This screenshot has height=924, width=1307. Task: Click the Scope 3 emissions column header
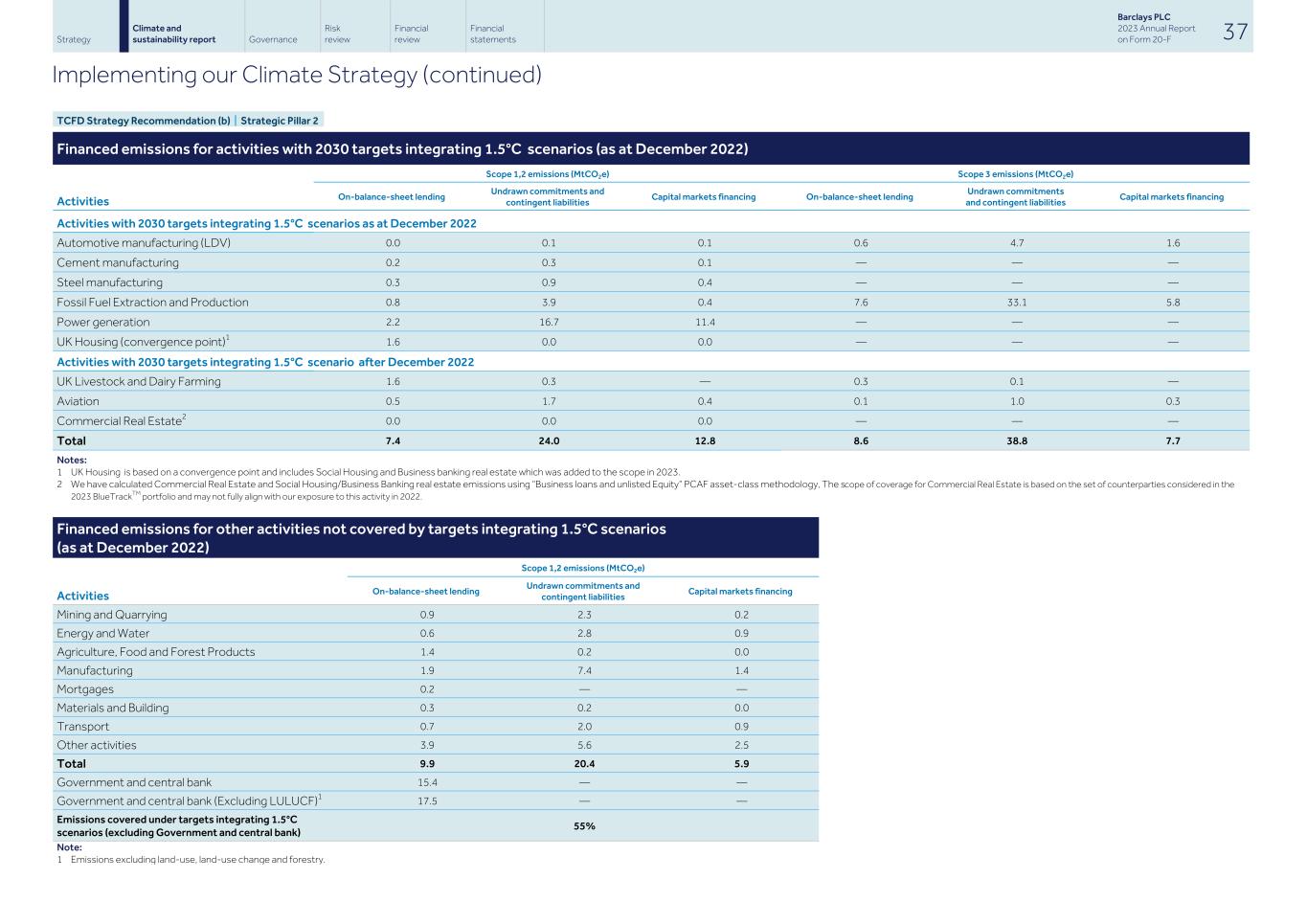[x=1017, y=173]
